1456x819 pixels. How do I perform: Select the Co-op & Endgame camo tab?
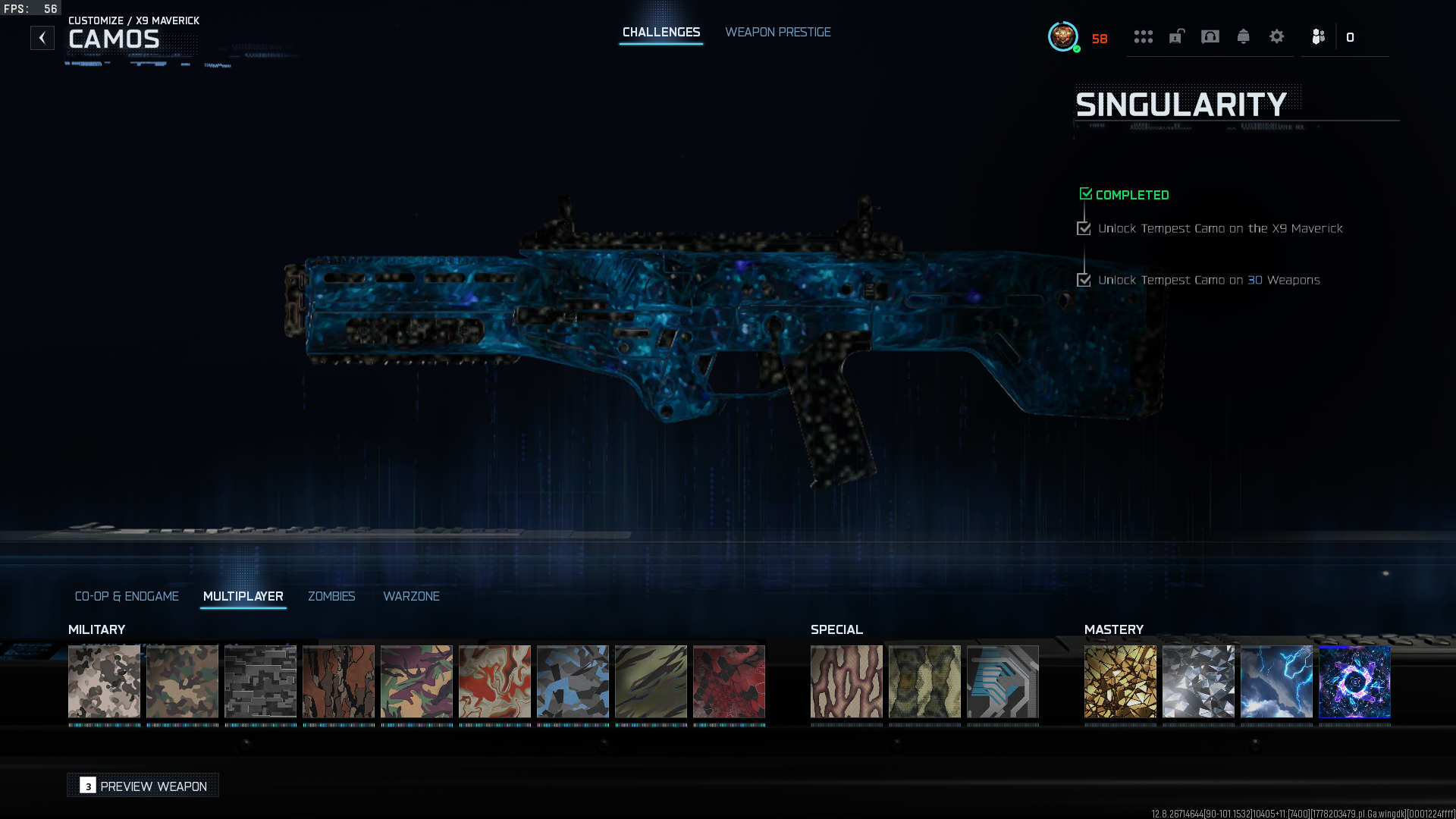(127, 597)
